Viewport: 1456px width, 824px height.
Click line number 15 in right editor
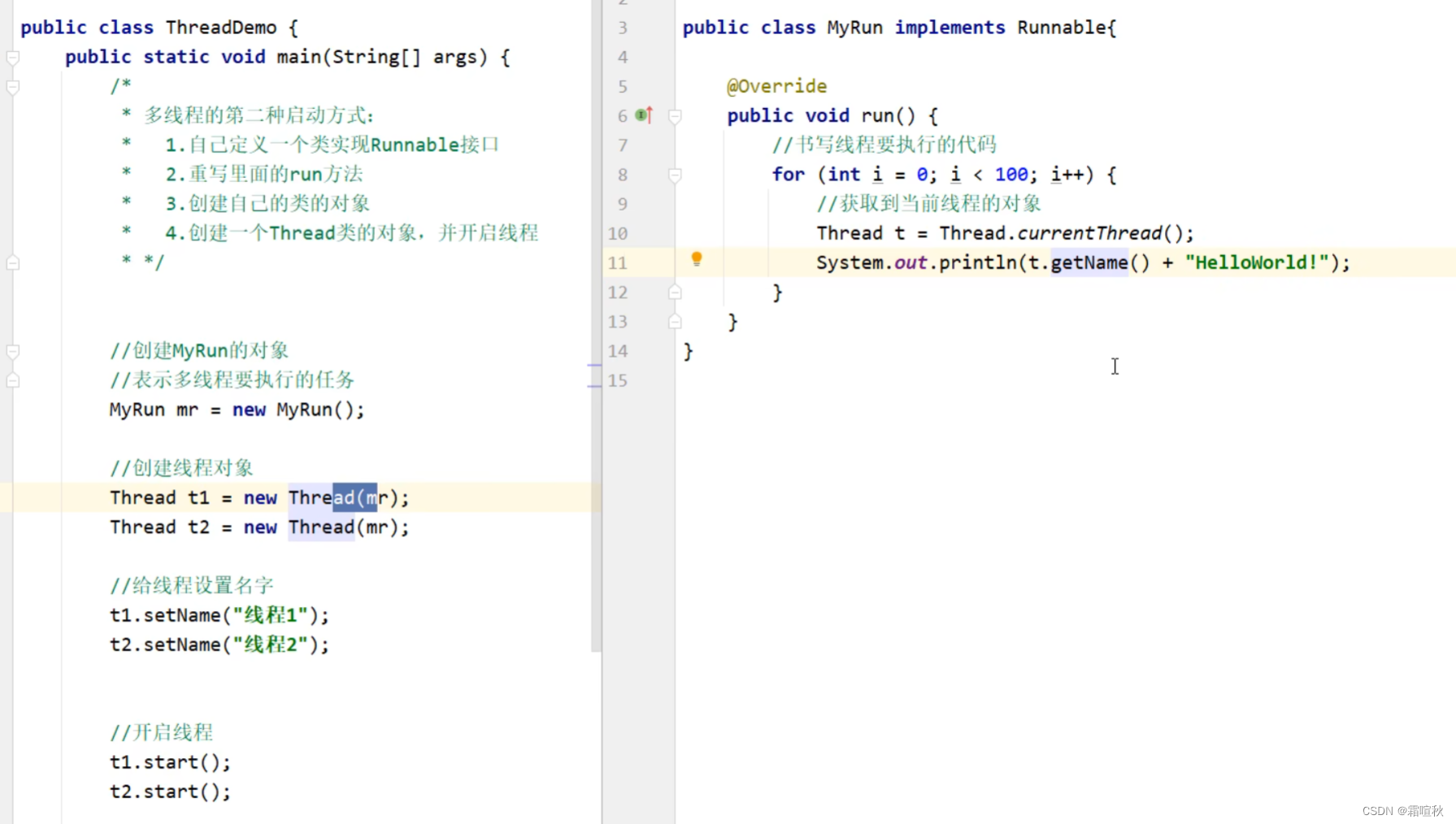tap(617, 380)
